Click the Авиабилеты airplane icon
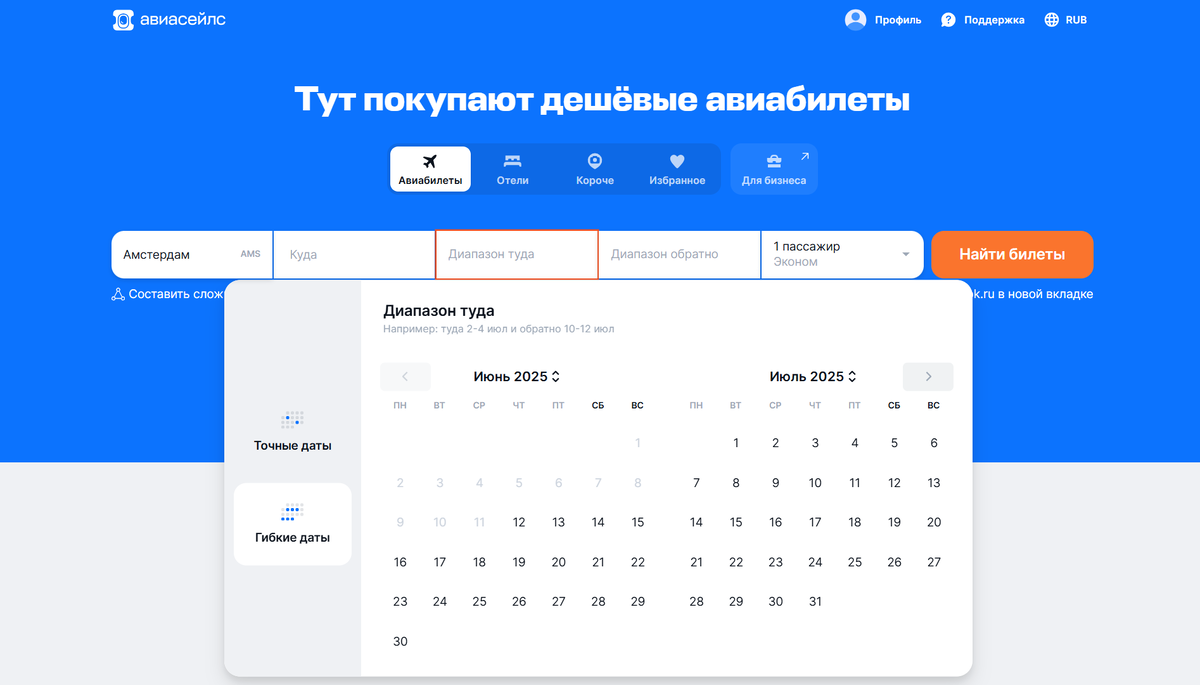Image resolution: width=1200 pixels, height=685 pixels. (x=430, y=161)
